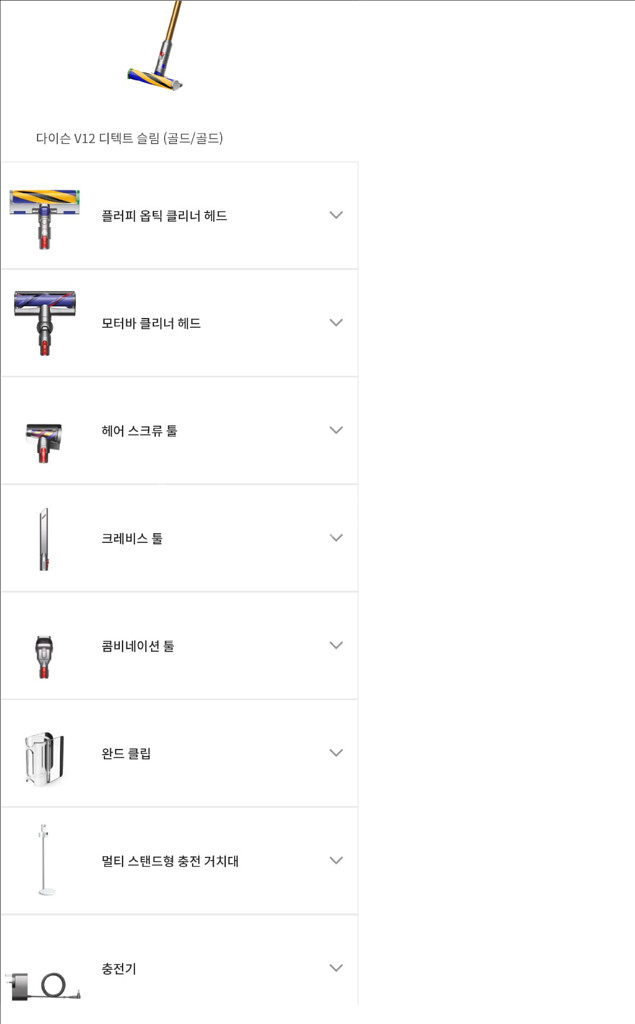635x1024 pixels.
Task: Click the Crevice tool picture
Action: (44, 539)
